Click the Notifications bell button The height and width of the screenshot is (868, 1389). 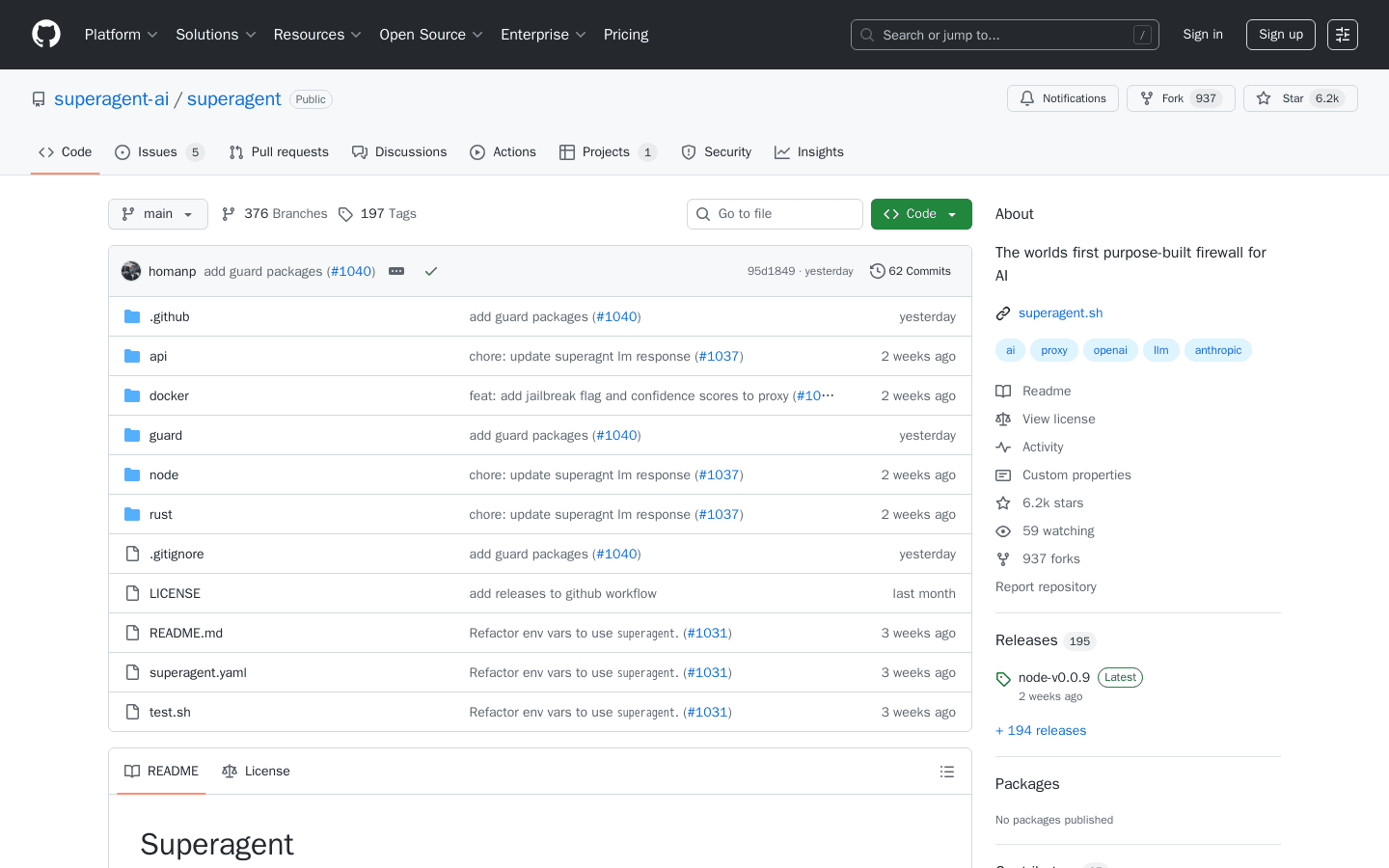[1063, 98]
